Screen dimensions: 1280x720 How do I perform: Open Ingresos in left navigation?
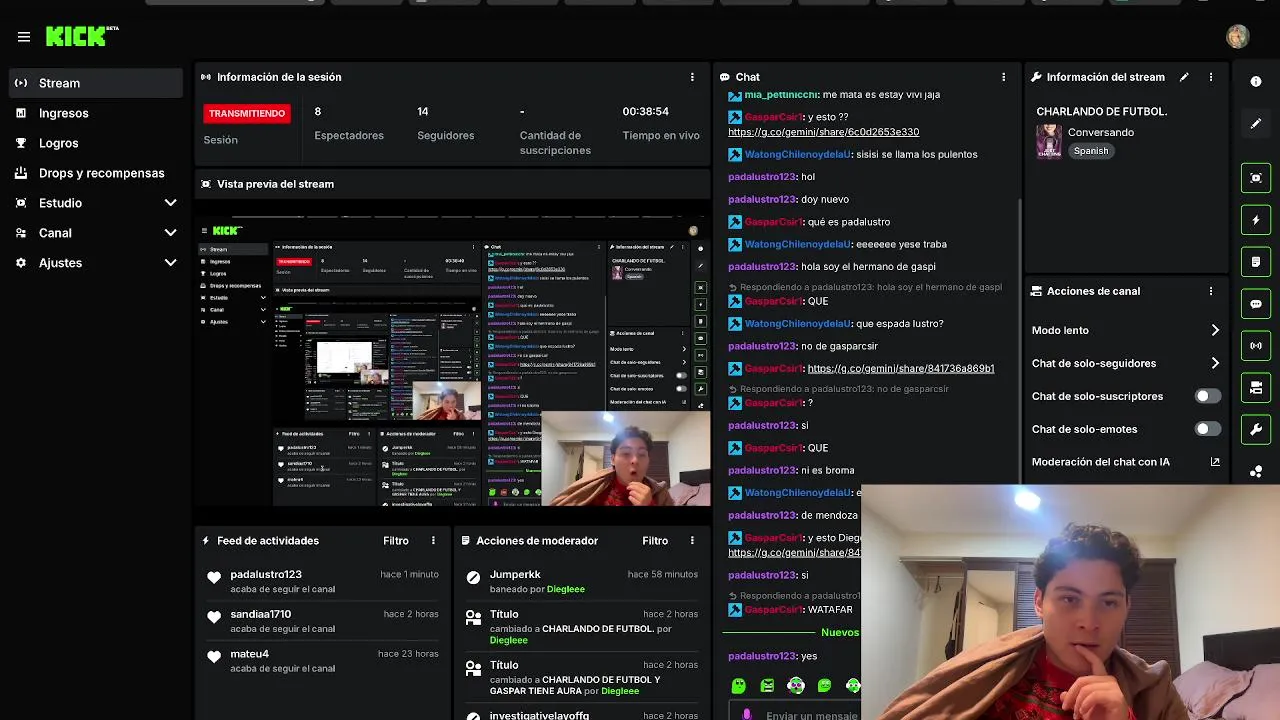click(x=96, y=113)
